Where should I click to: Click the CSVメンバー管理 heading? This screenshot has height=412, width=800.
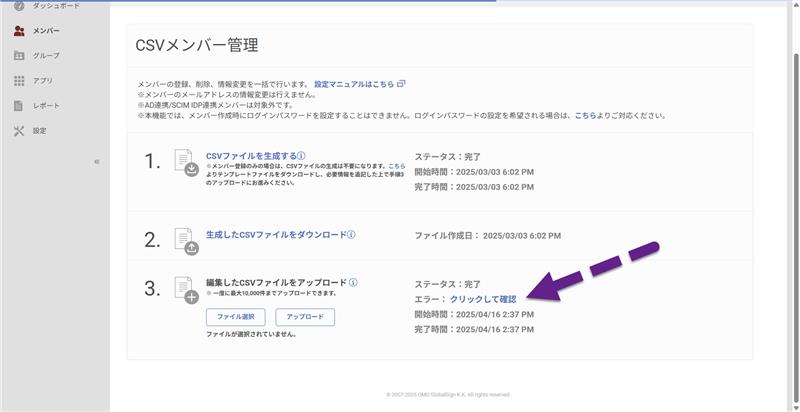click(x=197, y=45)
